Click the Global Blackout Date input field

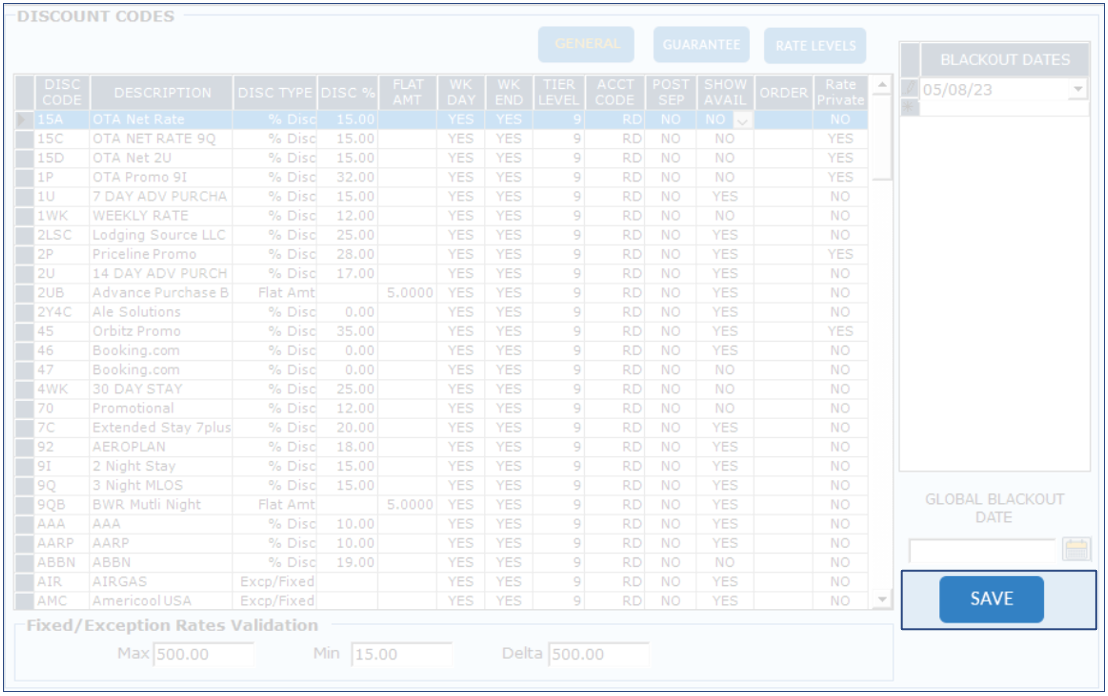click(981, 549)
